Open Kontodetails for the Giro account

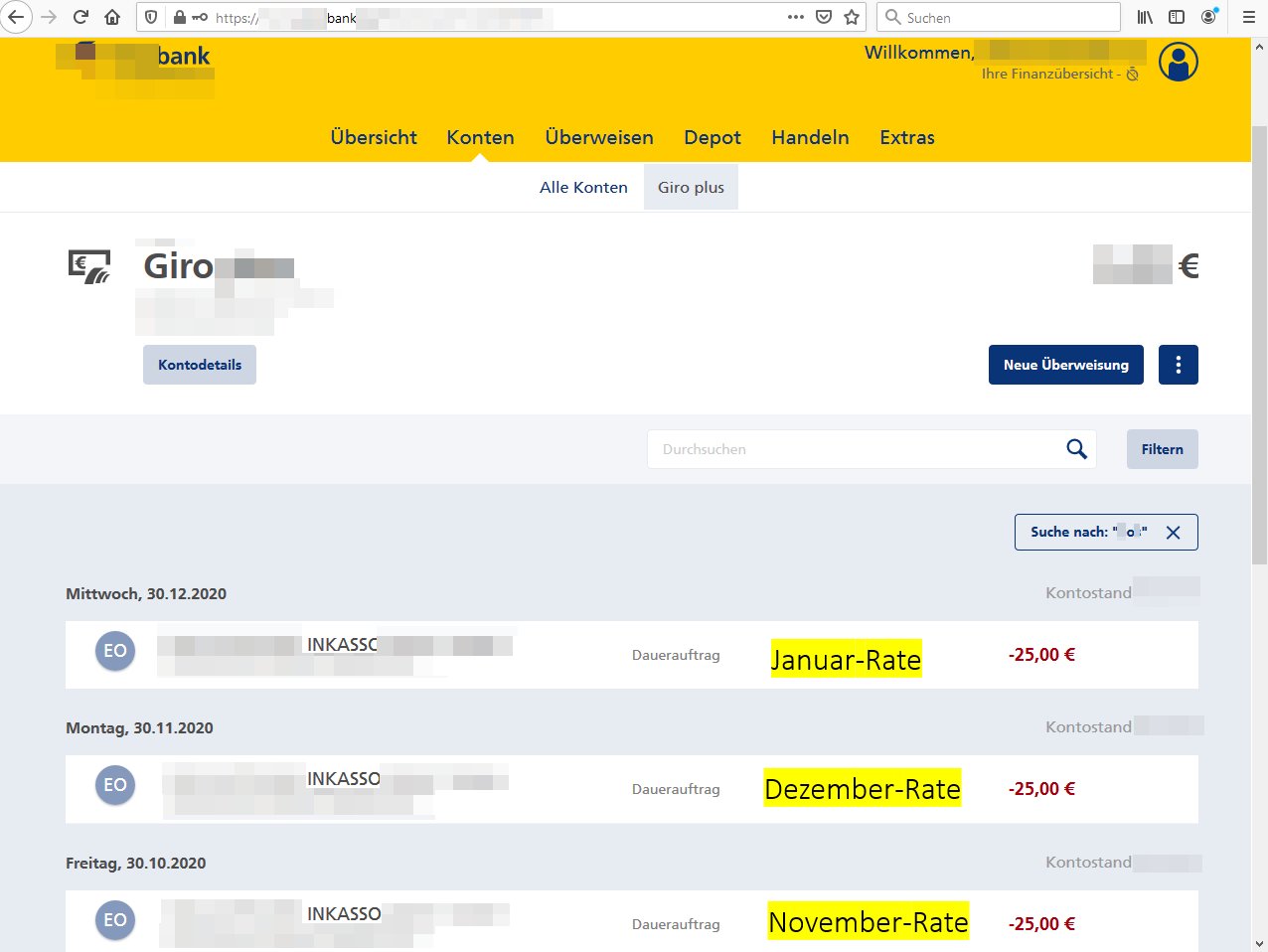tap(200, 365)
